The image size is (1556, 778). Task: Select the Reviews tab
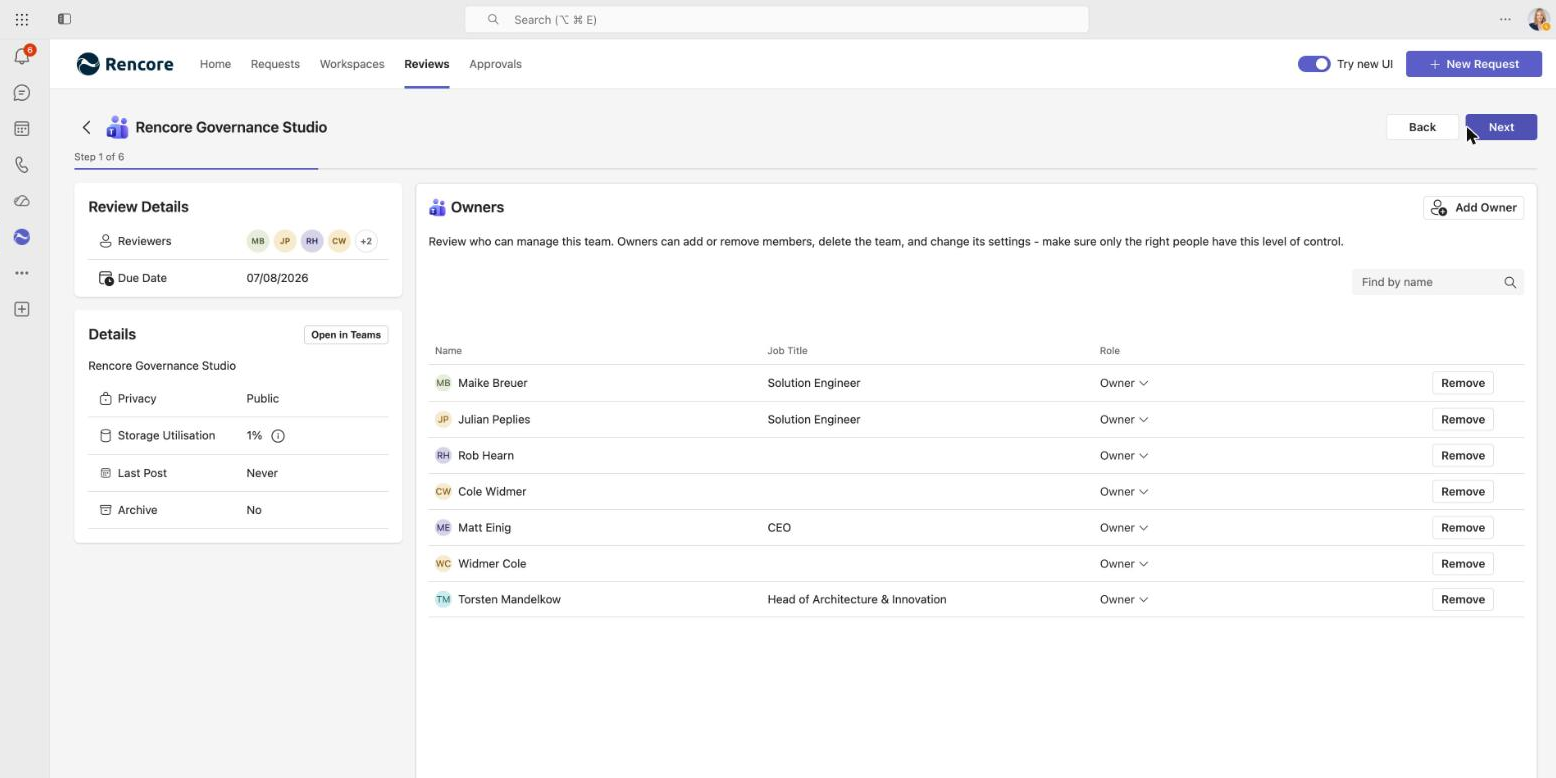point(427,64)
